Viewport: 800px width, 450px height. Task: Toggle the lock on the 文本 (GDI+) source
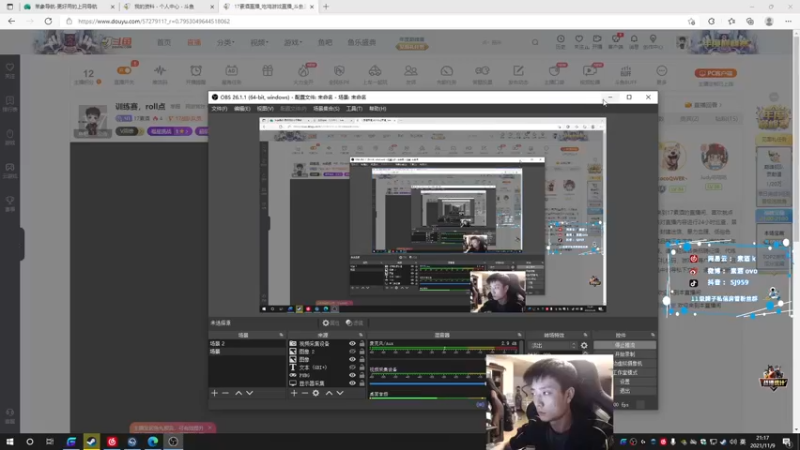point(362,367)
